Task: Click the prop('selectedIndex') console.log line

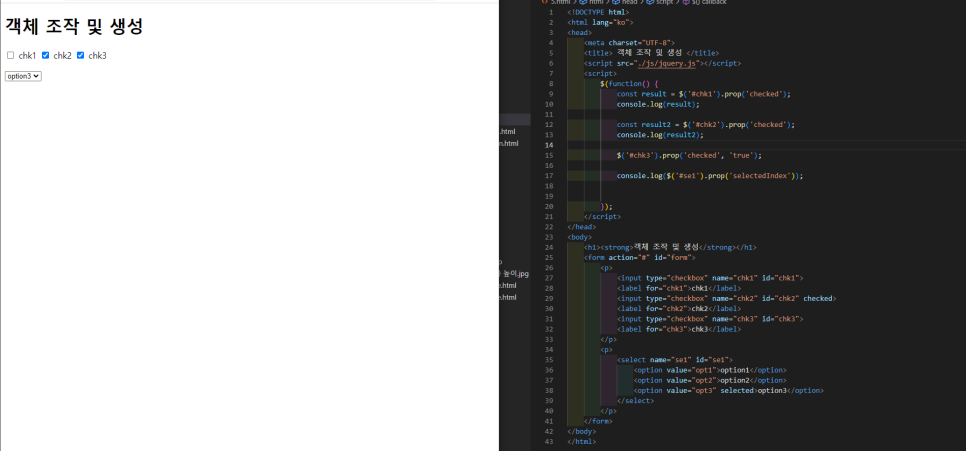Action: click(710, 176)
